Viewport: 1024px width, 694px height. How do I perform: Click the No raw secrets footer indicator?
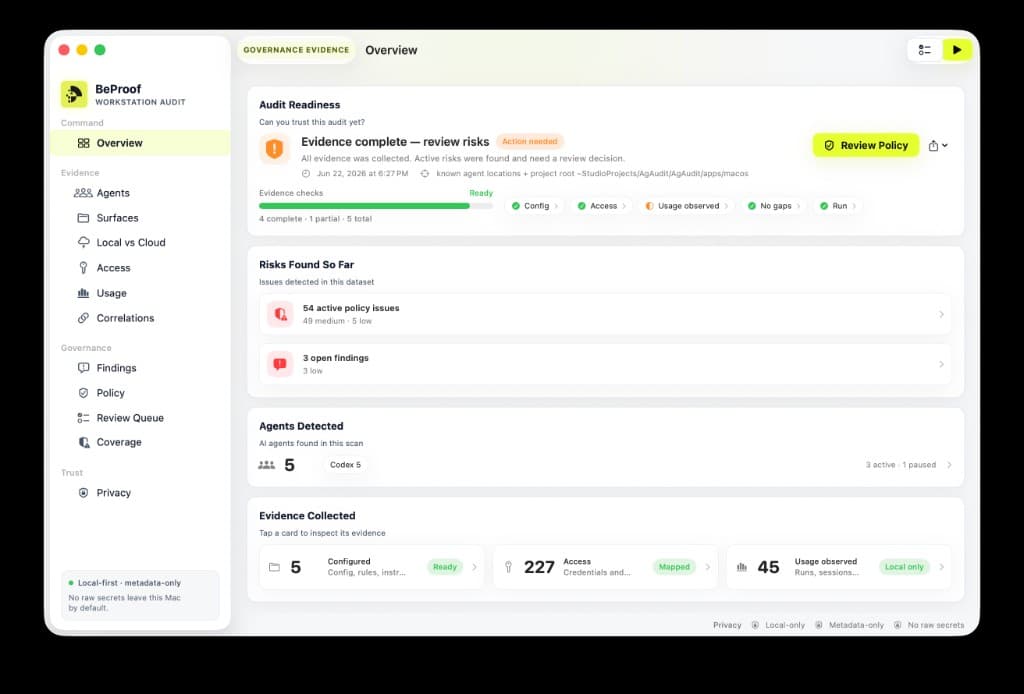pyautogui.click(x=929, y=625)
